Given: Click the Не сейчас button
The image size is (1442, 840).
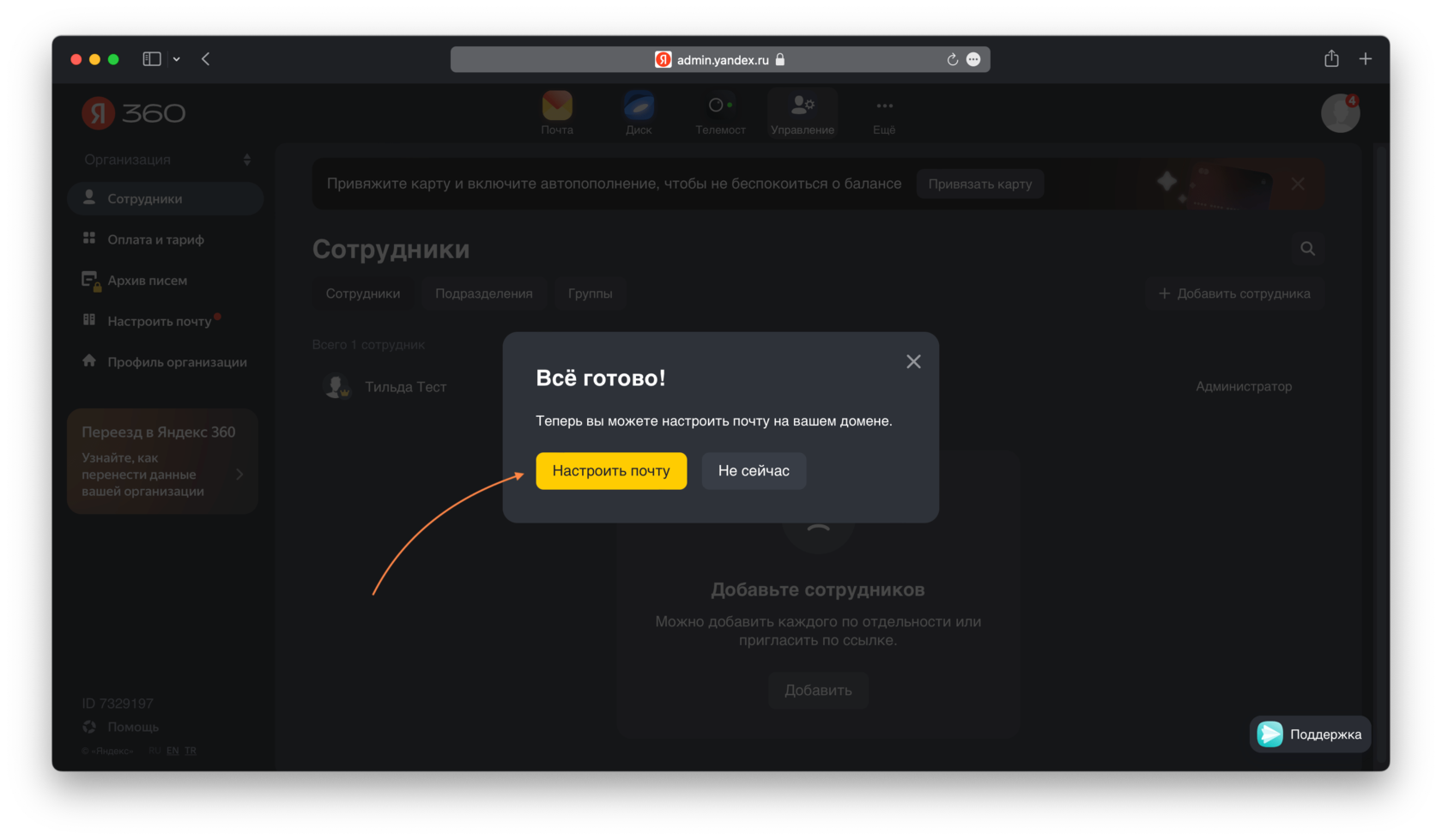Looking at the screenshot, I should pyautogui.click(x=754, y=471).
